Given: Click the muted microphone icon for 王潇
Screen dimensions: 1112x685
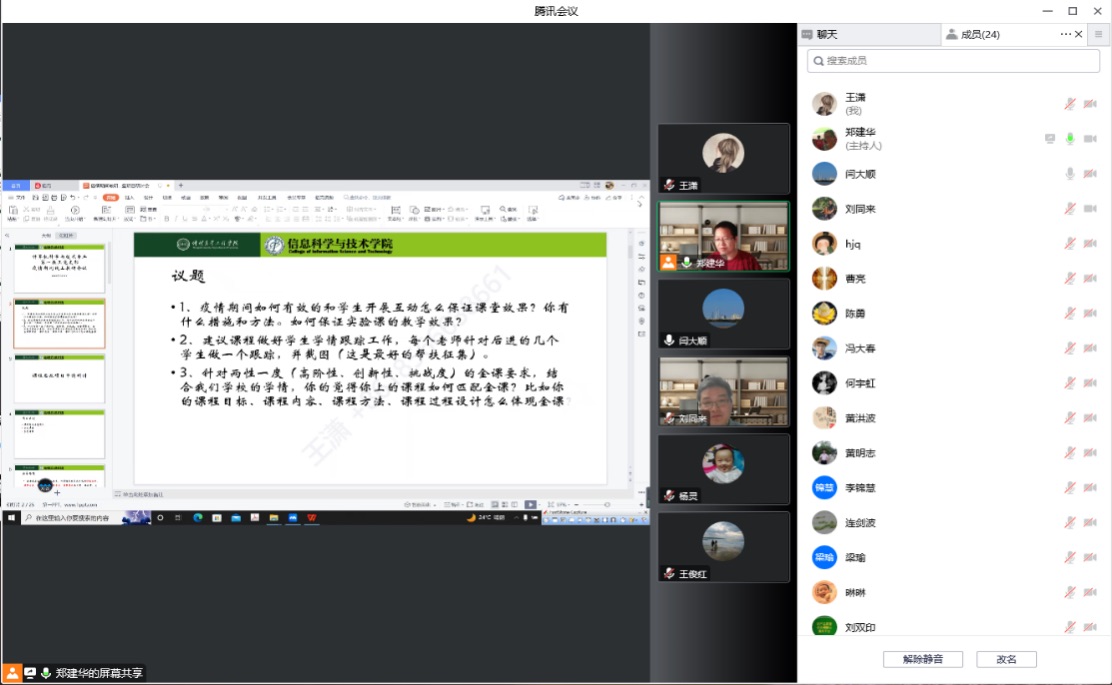Looking at the screenshot, I should point(1070,104).
